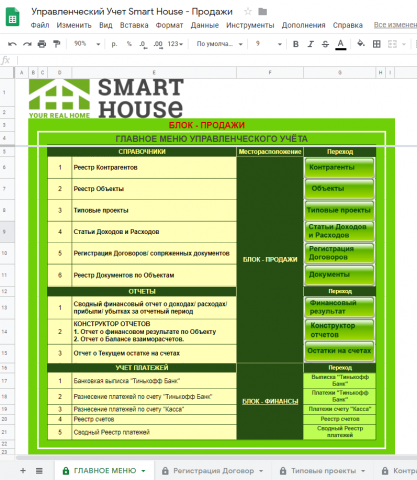Switch to Типовые проекты sheet tab

pyautogui.click(x=323, y=471)
